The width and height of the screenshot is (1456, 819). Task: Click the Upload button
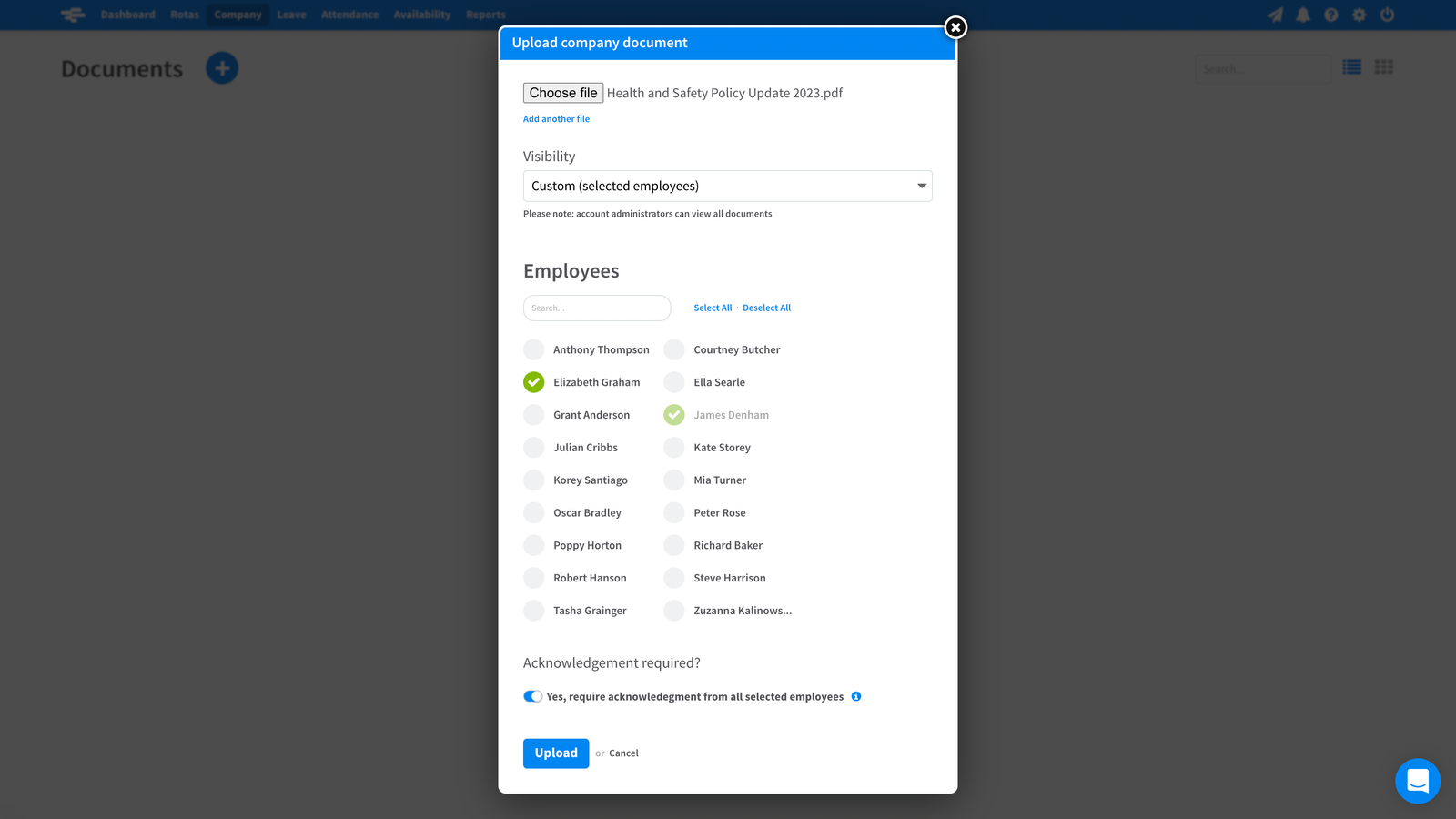(x=555, y=753)
